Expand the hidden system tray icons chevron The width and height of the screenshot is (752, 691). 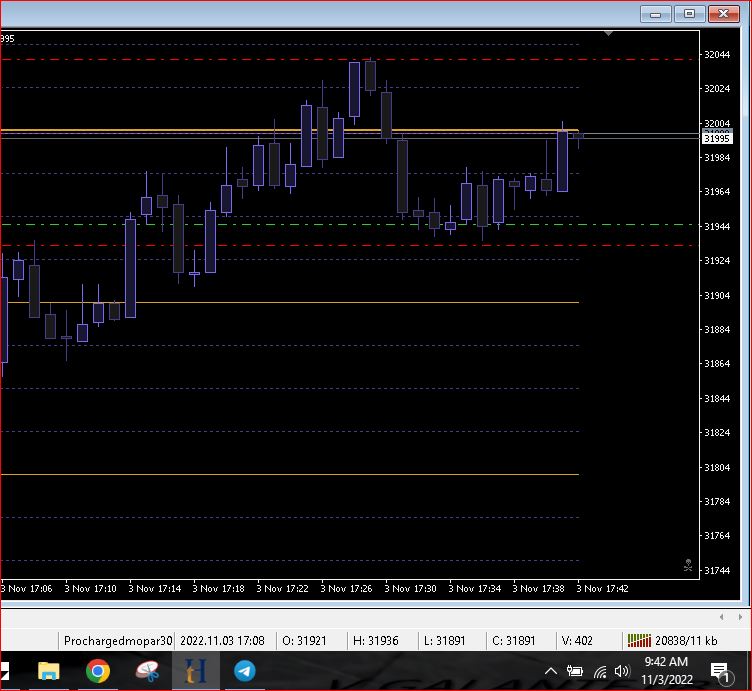[550, 671]
